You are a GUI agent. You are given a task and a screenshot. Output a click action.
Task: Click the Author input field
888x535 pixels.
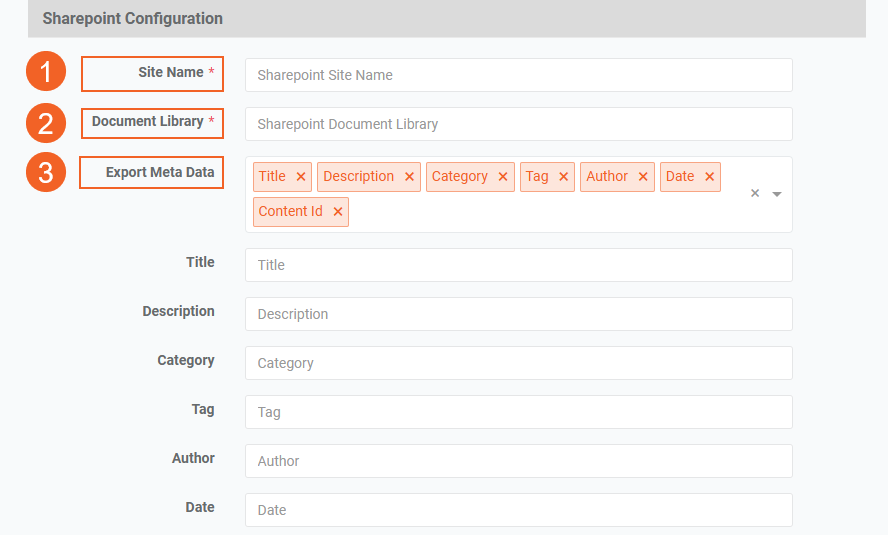click(x=518, y=461)
